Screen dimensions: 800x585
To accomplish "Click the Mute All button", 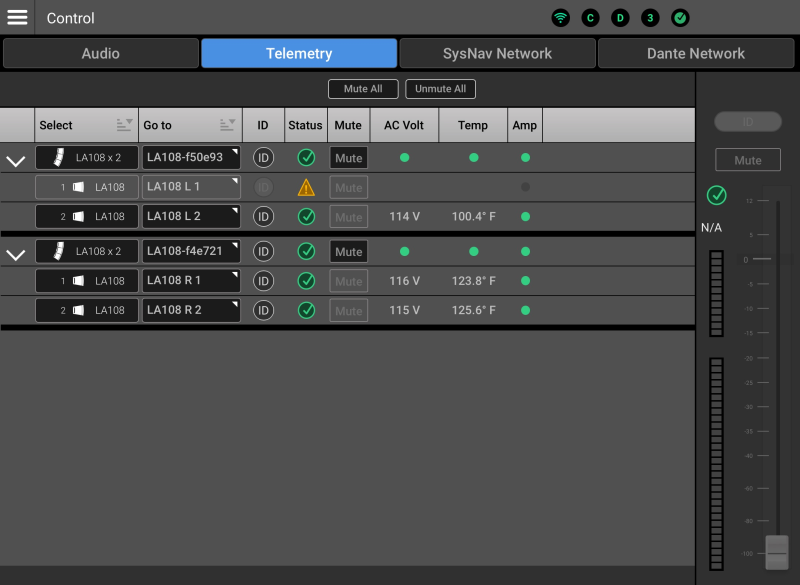I will pyautogui.click(x=363, y=89).
